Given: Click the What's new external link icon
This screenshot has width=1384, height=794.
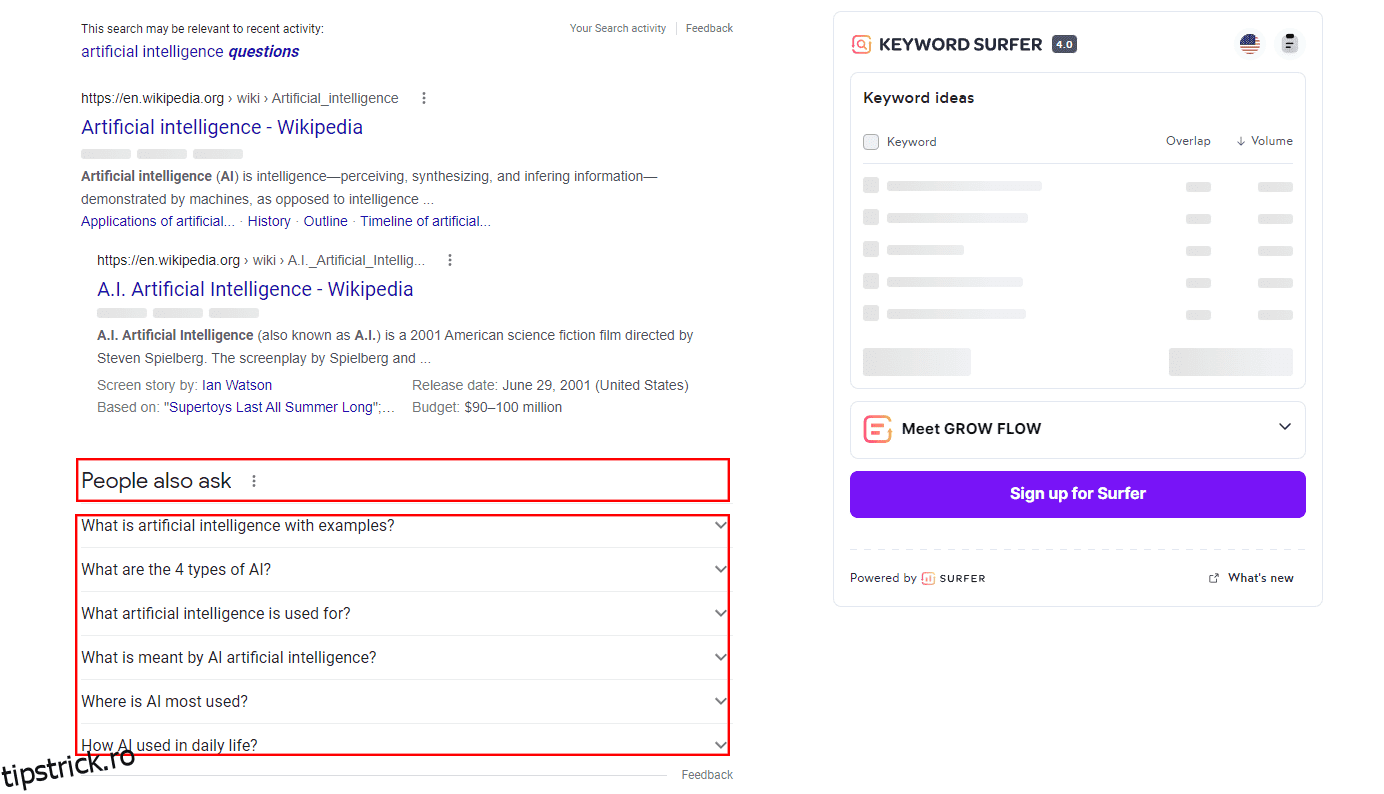Looking at the screenshot, I should tap(1214, 578).
